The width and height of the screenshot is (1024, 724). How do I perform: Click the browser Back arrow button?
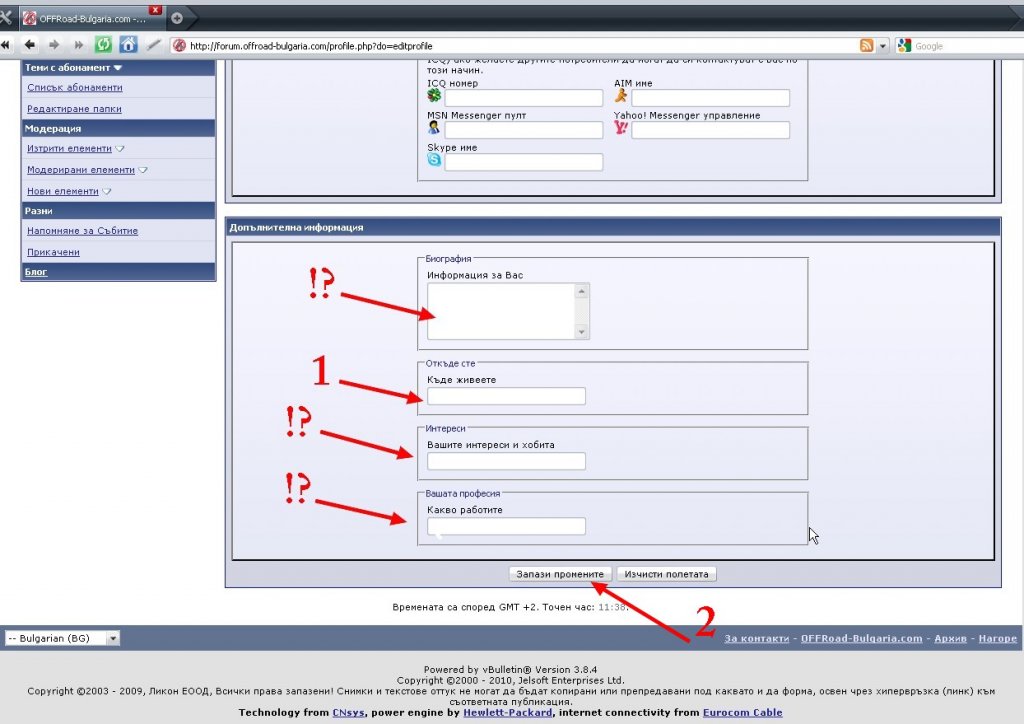click(x=29, y=45)
